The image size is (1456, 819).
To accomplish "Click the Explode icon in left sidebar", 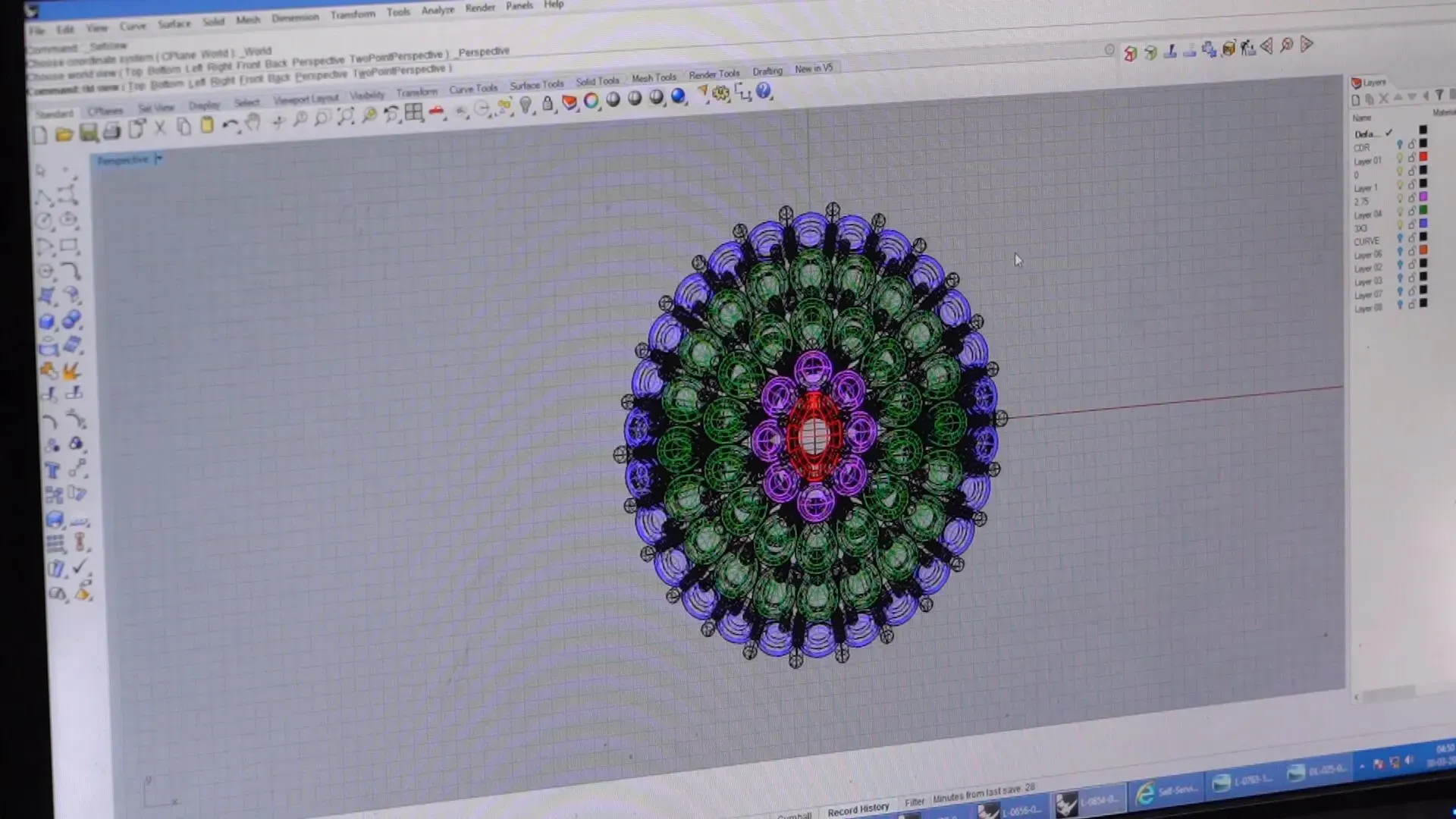I will pos(72,371).
